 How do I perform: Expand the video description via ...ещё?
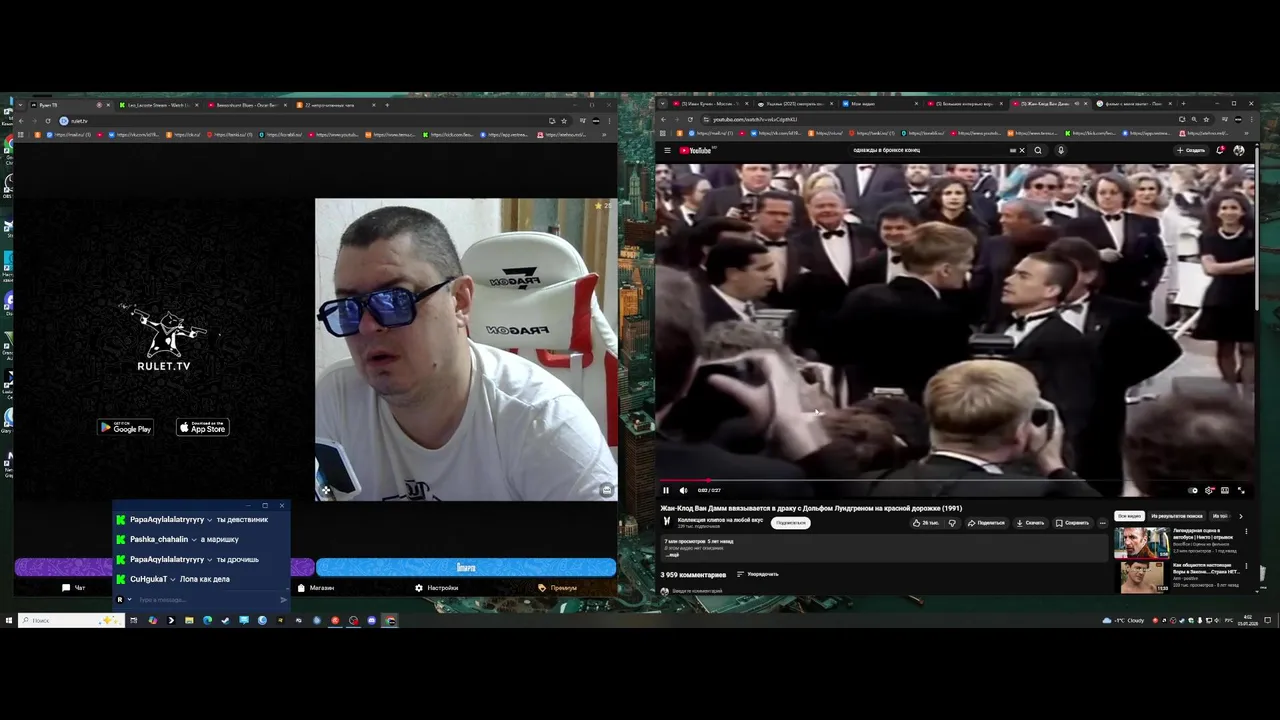pyautogui.click(x=672, y=554)
